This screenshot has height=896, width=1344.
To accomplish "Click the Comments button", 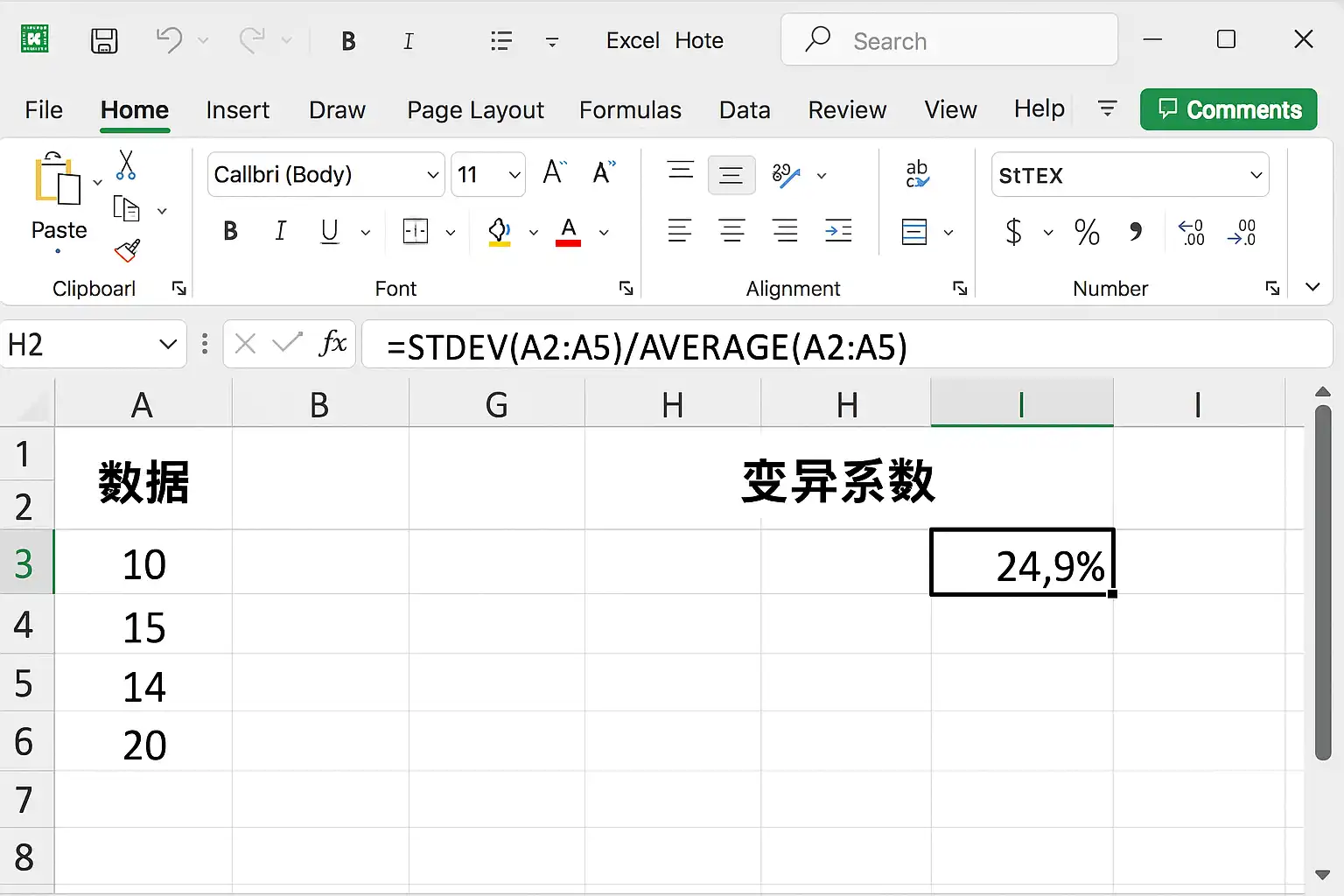I will pyautogui.click(x=1228, y=109).
